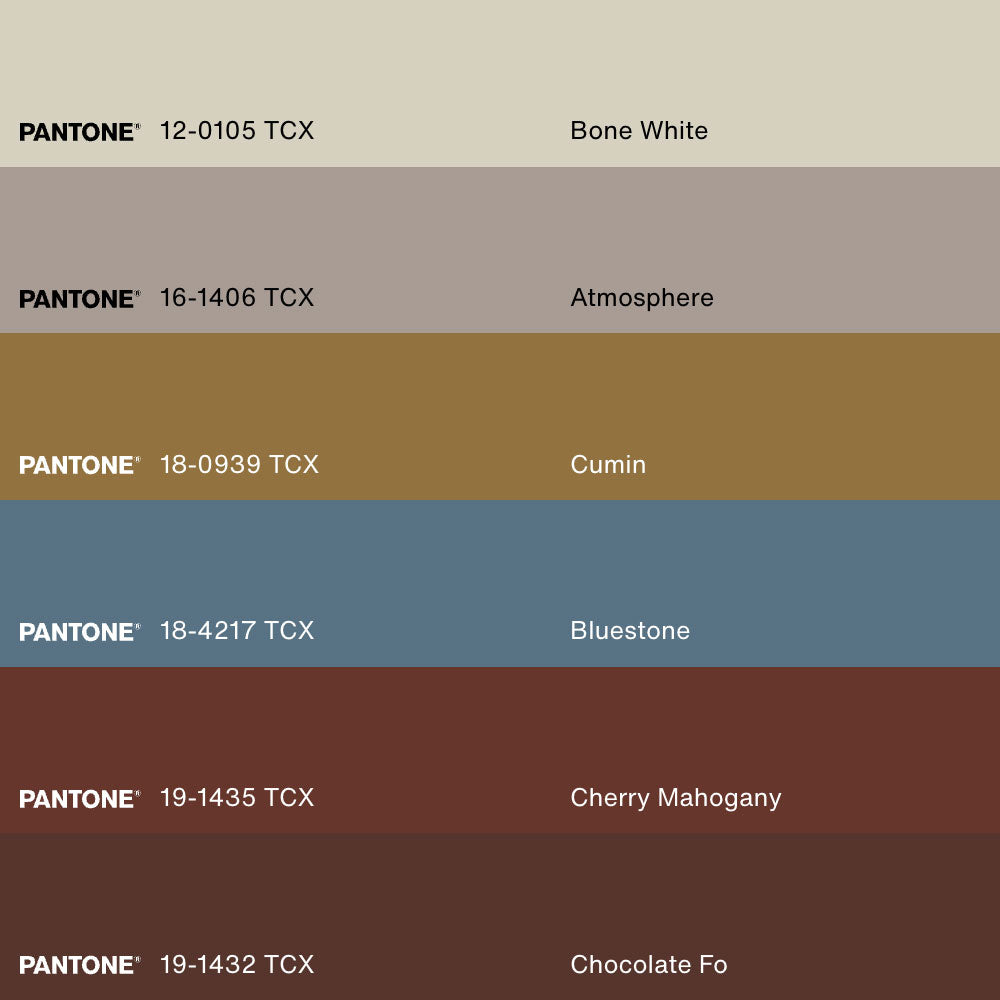Click the Pantone logo in Bluestone row
This screenshot has width=1000, height=1000.
(79, 632)
